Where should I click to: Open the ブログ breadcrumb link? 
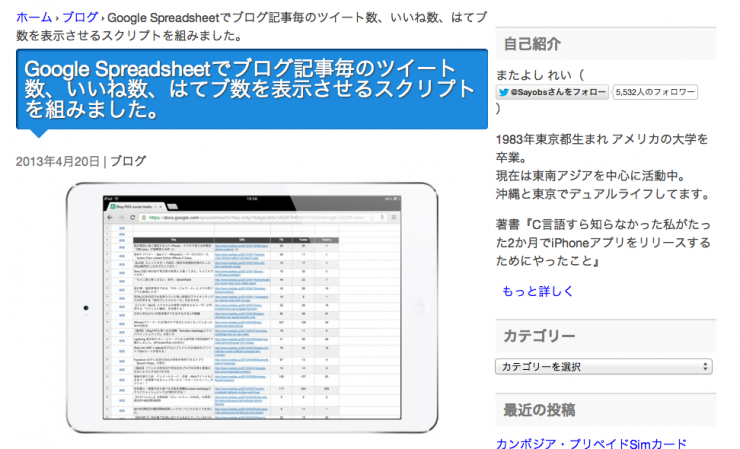pos(80,17)
